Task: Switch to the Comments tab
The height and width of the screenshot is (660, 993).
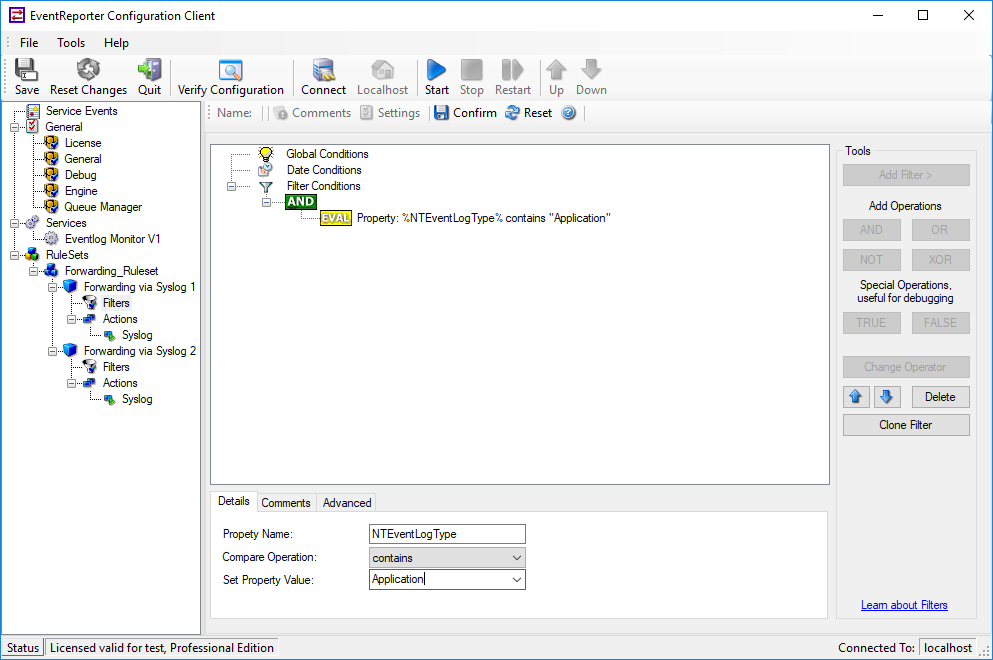Action: coord(286,502)
